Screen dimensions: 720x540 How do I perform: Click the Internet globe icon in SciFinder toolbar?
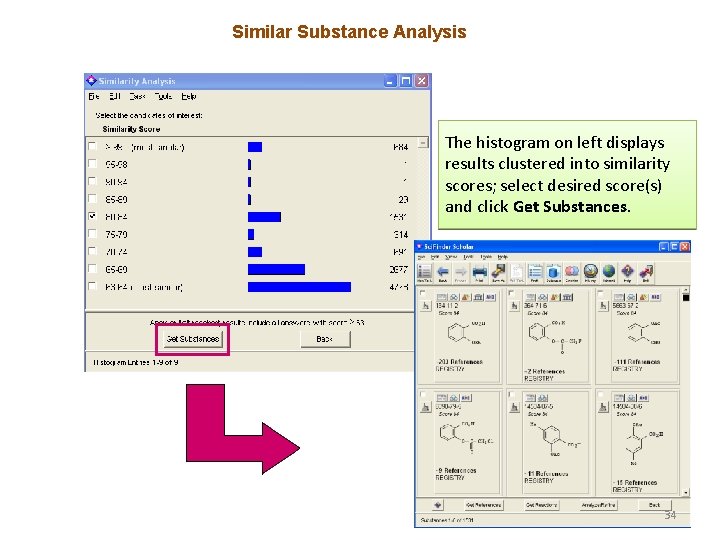[x=609, y=272]
